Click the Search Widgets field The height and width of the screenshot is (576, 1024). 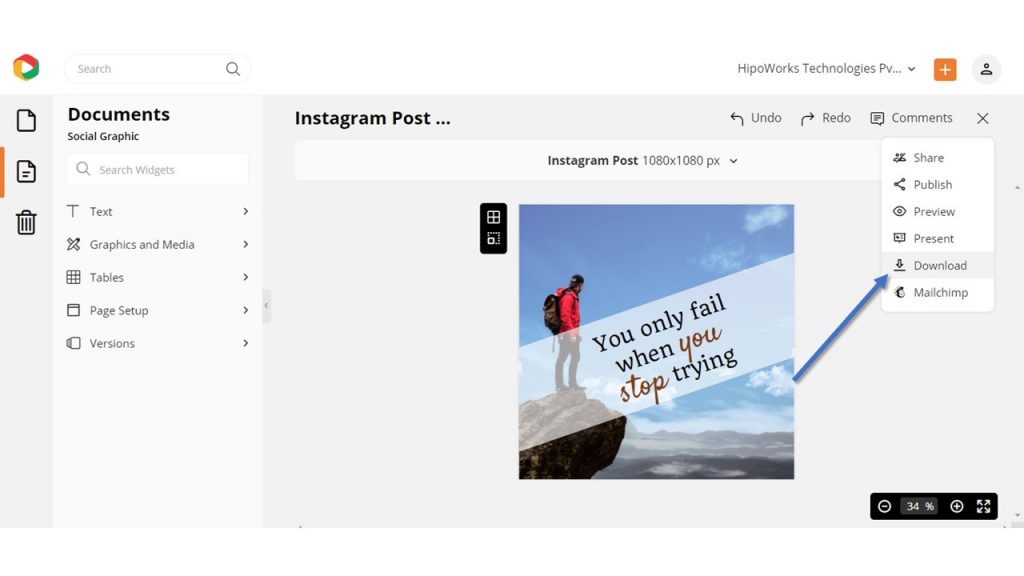coord(157,170)
